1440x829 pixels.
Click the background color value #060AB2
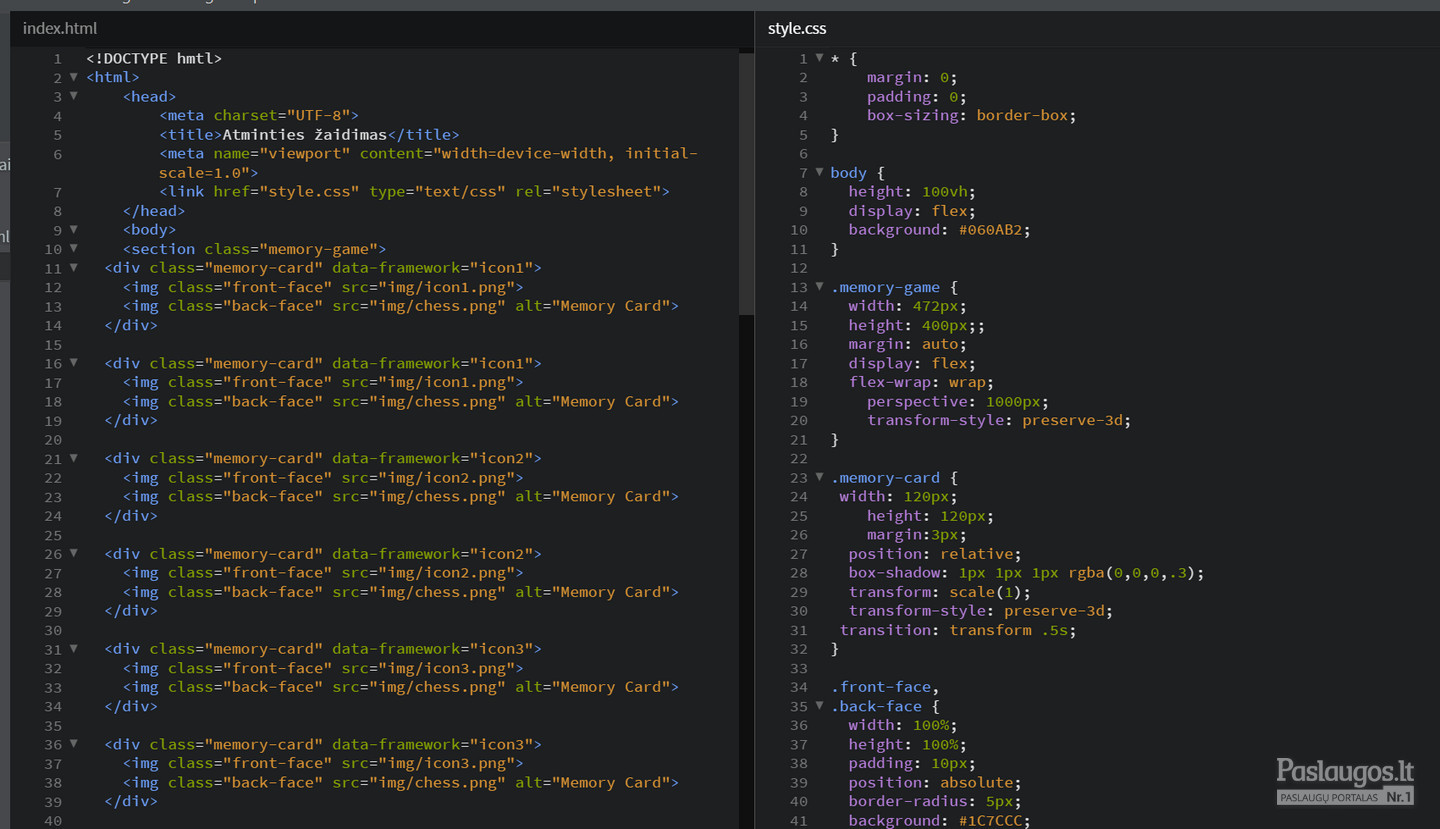(990, 229)
